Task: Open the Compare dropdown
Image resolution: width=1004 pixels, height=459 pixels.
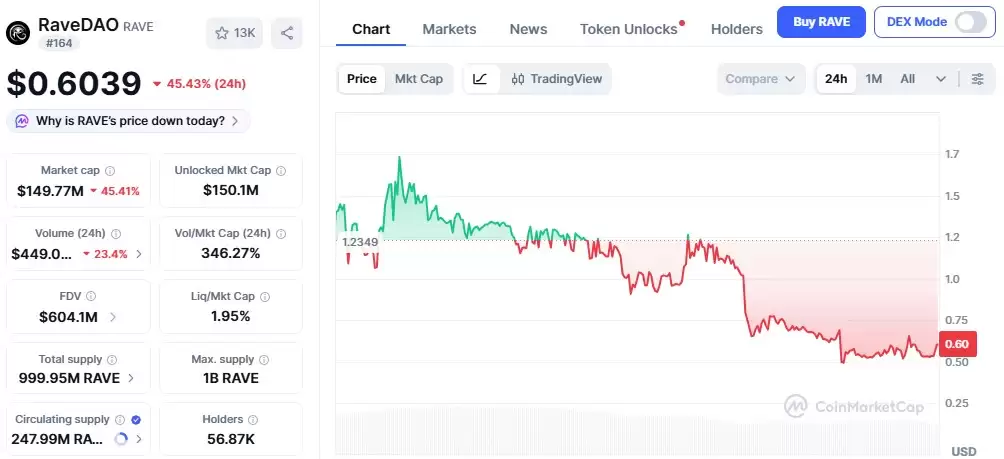Action: point(761,79)
